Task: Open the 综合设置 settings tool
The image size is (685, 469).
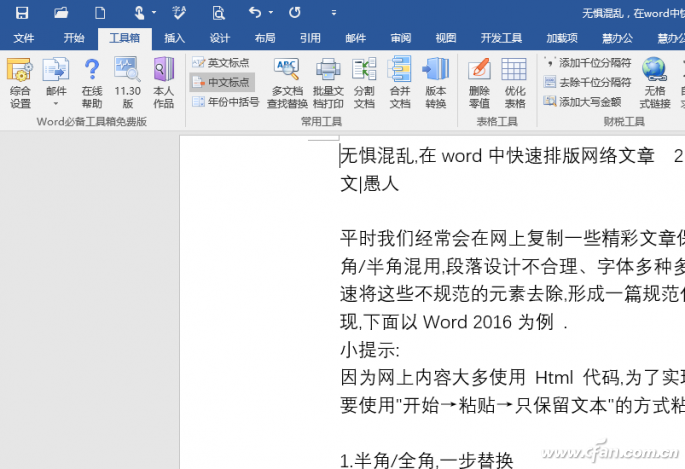Action: [x=20, y=82]
